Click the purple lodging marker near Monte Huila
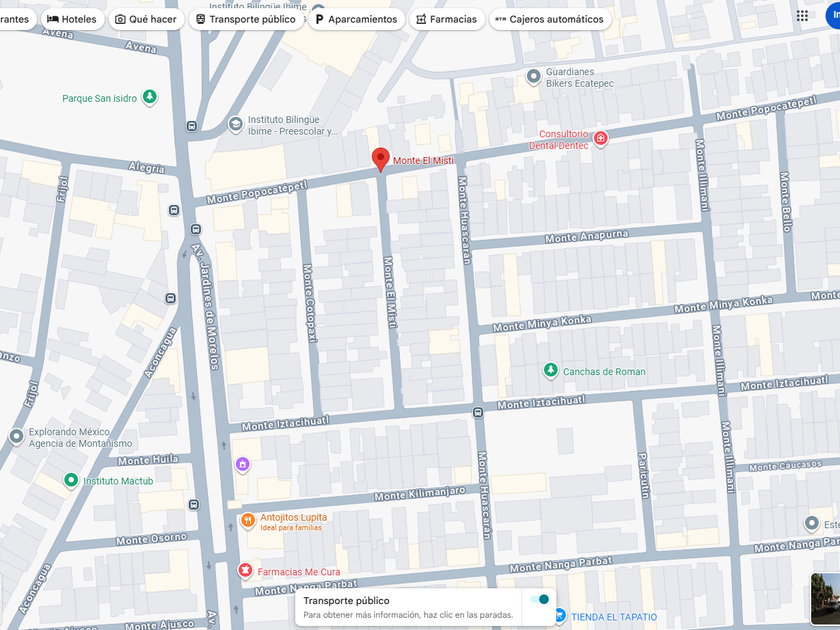This screenshot has height=630, width=840. tap(242, 465)
